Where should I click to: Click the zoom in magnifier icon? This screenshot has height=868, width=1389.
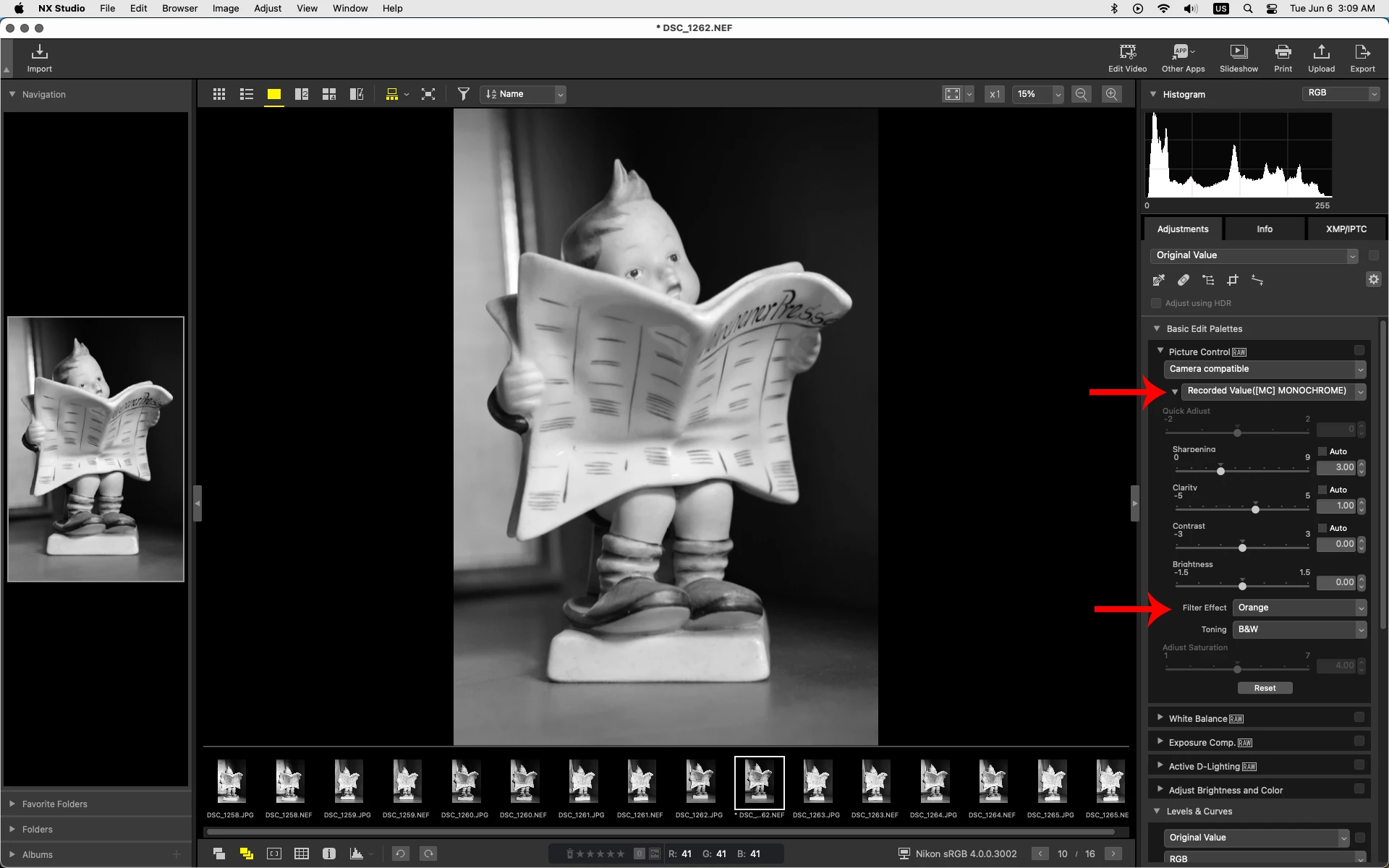tap(1112, 94)
